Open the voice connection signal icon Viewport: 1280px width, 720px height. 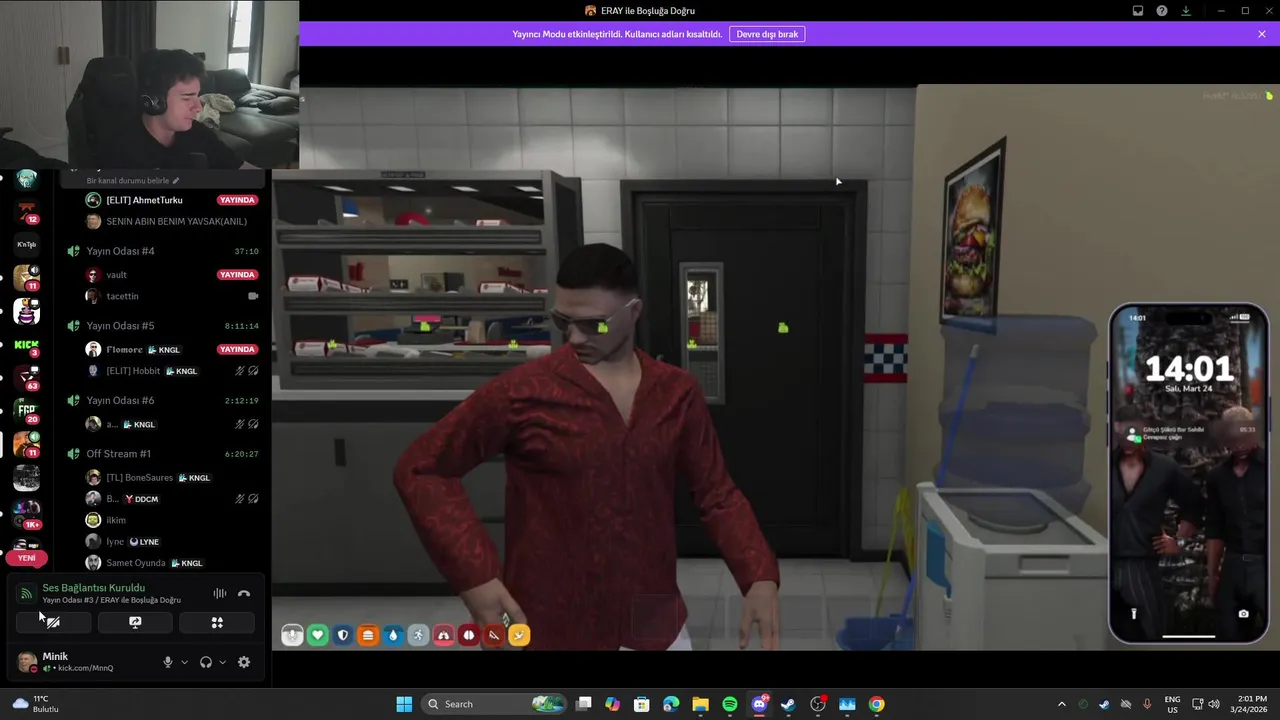(x=27, y=593)
